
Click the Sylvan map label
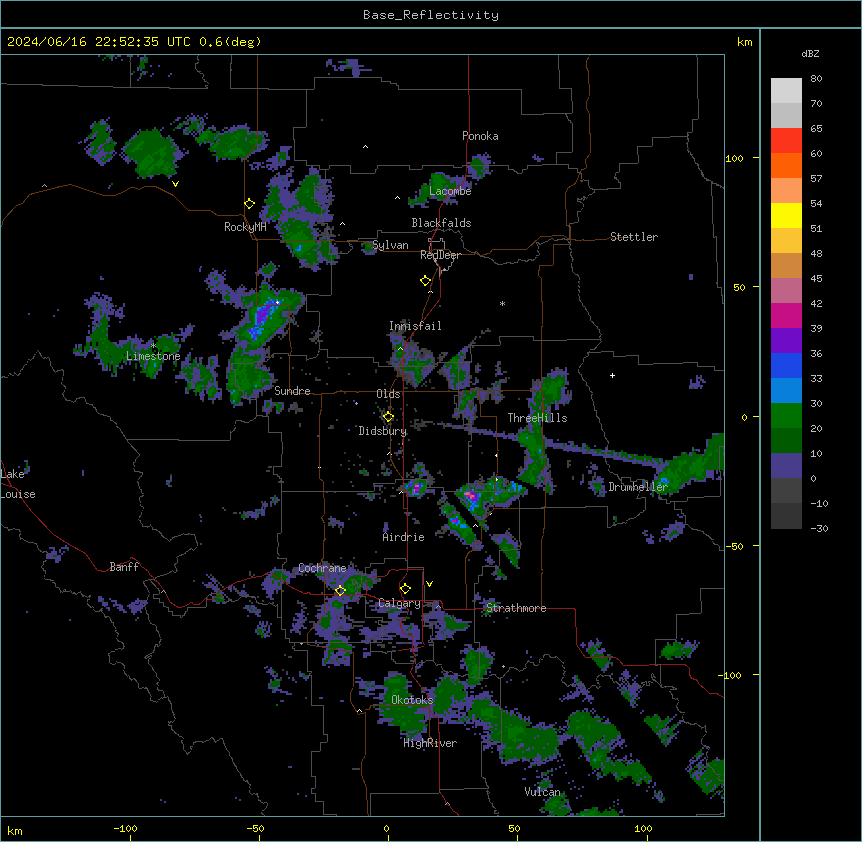[390, 245]
